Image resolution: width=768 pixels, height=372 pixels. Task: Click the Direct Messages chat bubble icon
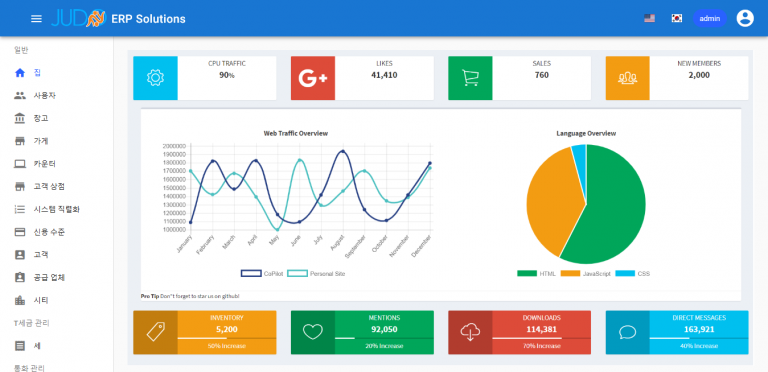click(x=627, y=332)
